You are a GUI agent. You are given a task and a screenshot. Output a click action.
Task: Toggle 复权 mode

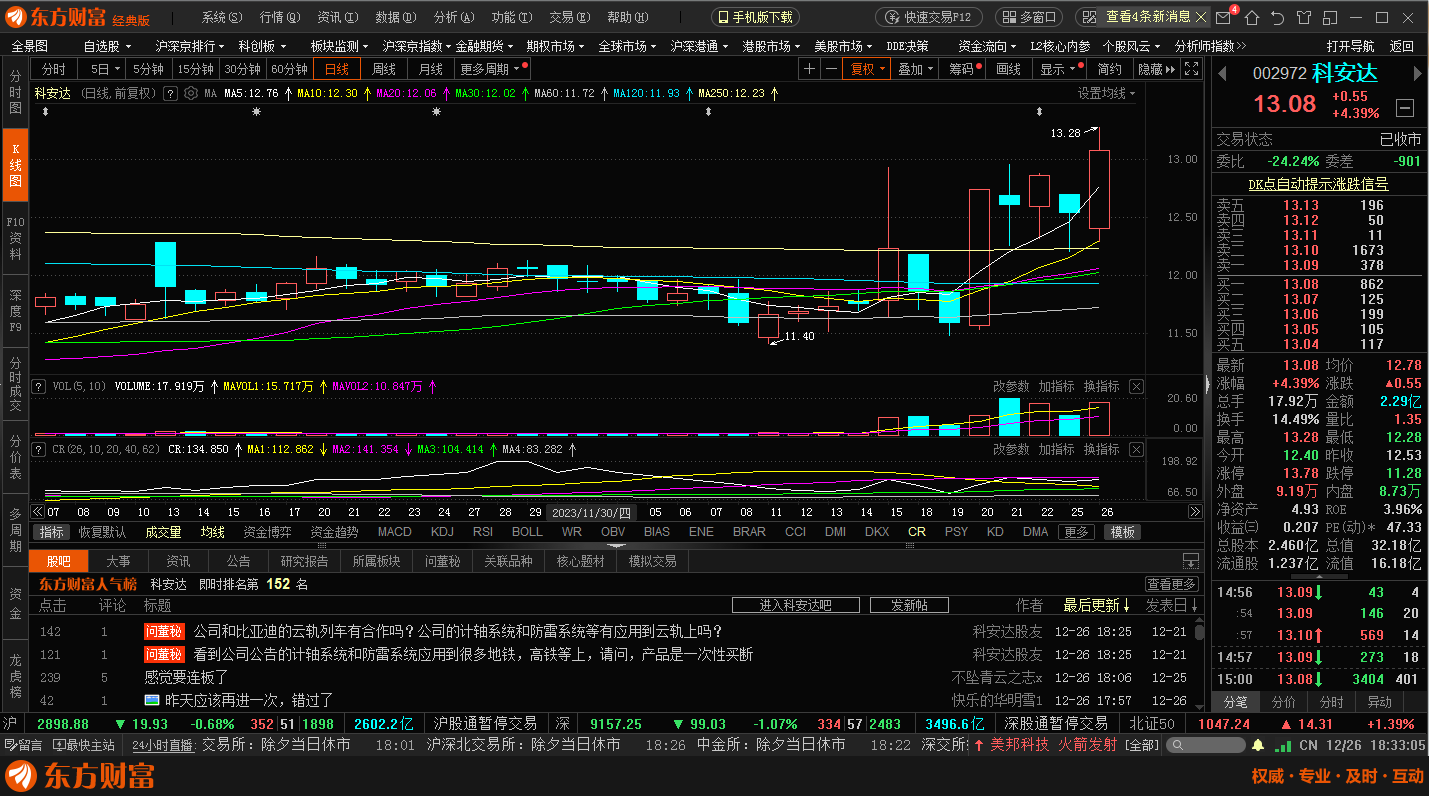click(868, 69)
